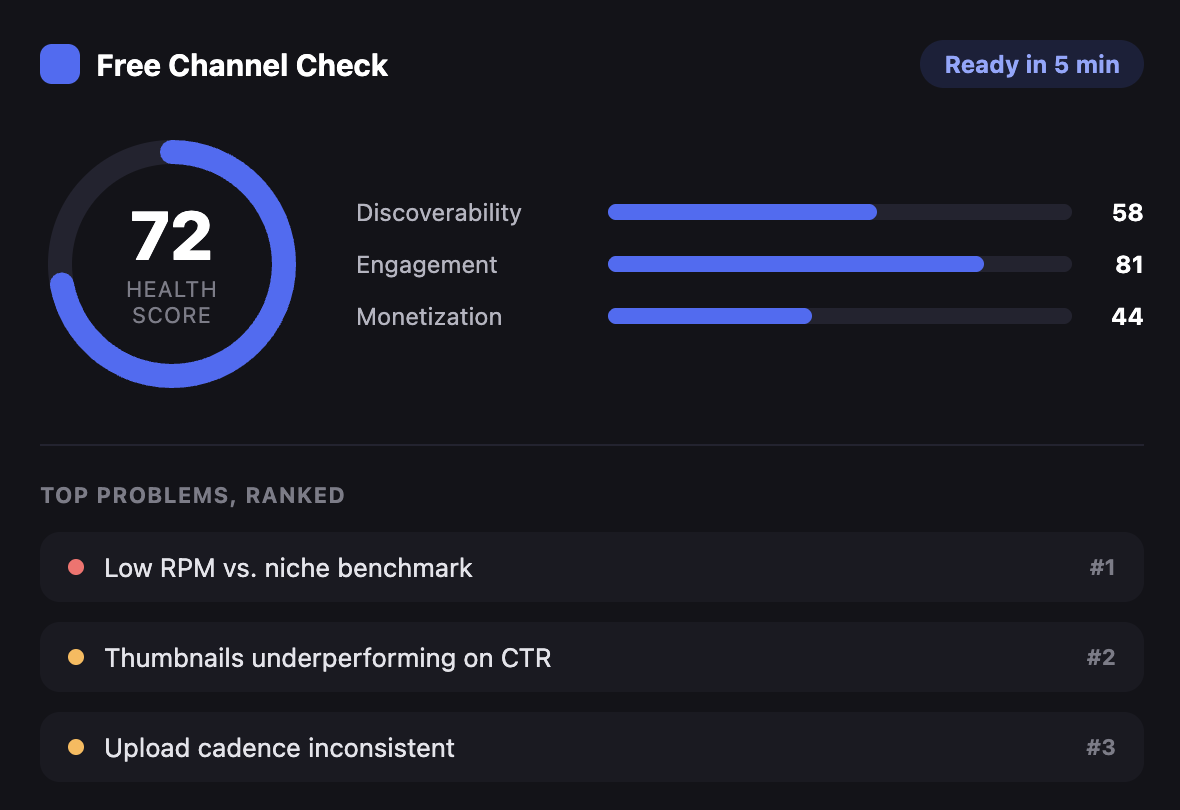
Task: Click the #3 rank label
Action: [1101, 747]
